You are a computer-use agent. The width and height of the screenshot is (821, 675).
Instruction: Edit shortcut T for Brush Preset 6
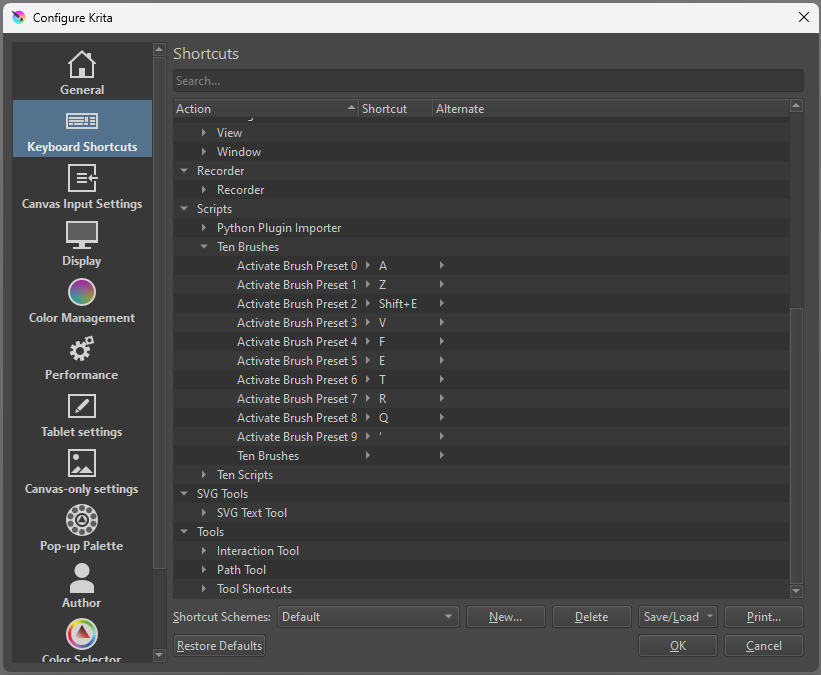(x=382, y=380)
